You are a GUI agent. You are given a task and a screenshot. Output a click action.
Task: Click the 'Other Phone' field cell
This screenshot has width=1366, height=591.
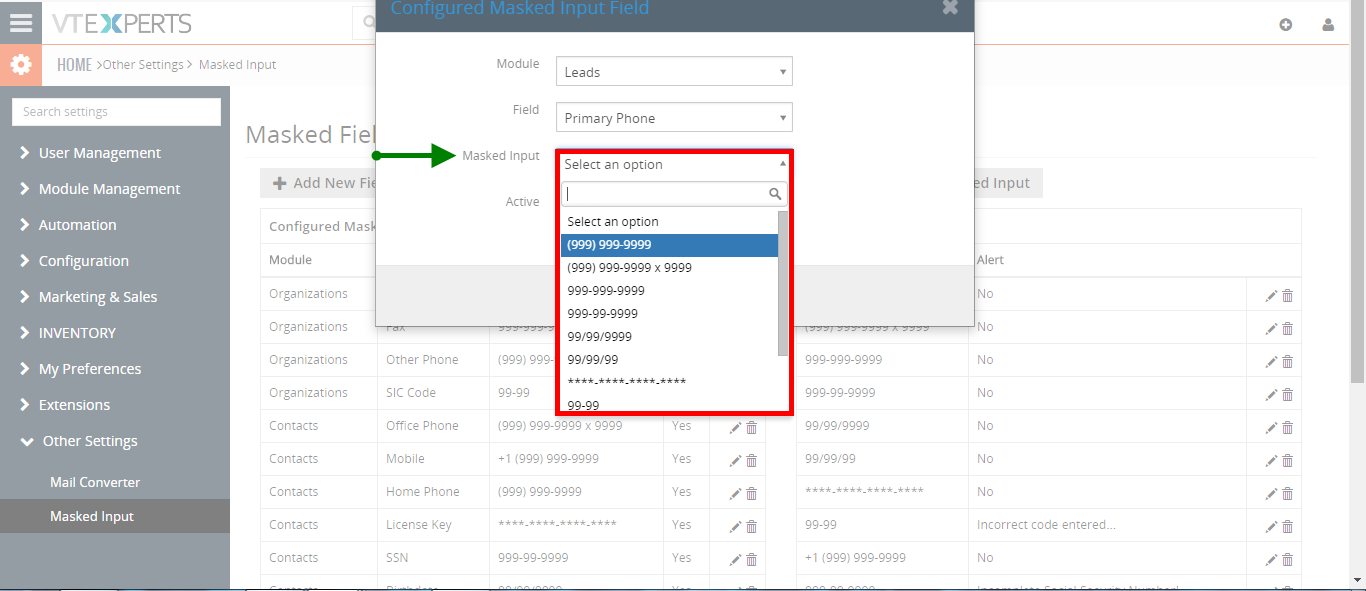point(422,360)
